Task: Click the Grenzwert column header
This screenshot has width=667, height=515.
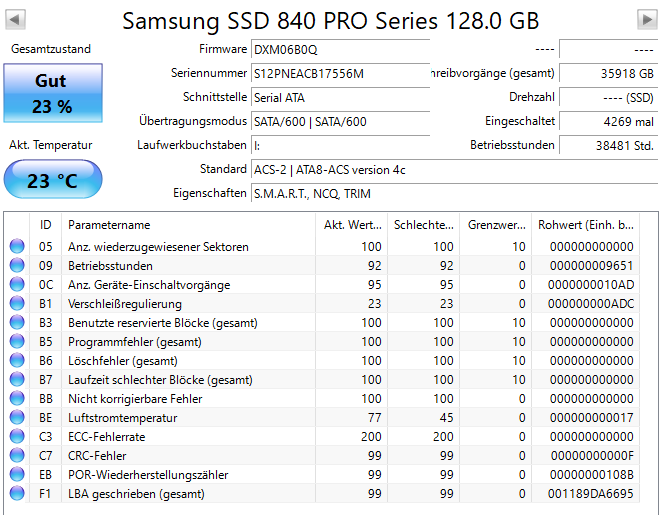Action: pyautogui.click(x=495, y=225)
